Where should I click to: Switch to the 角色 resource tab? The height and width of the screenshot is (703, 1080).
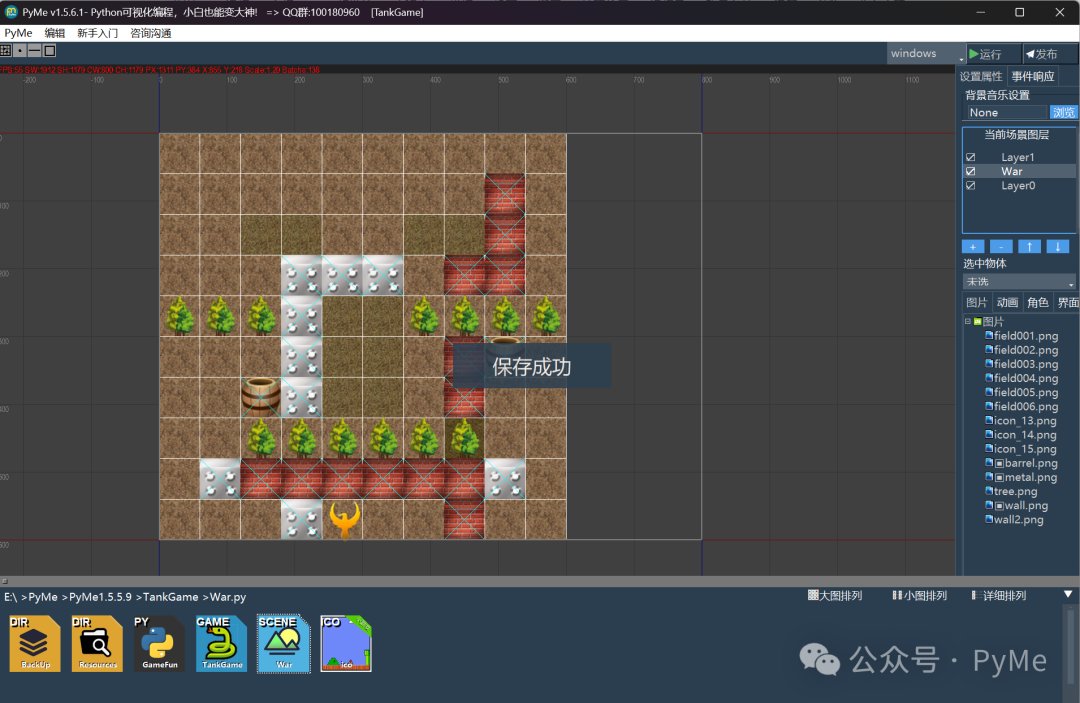click(x=1037, y=302)
